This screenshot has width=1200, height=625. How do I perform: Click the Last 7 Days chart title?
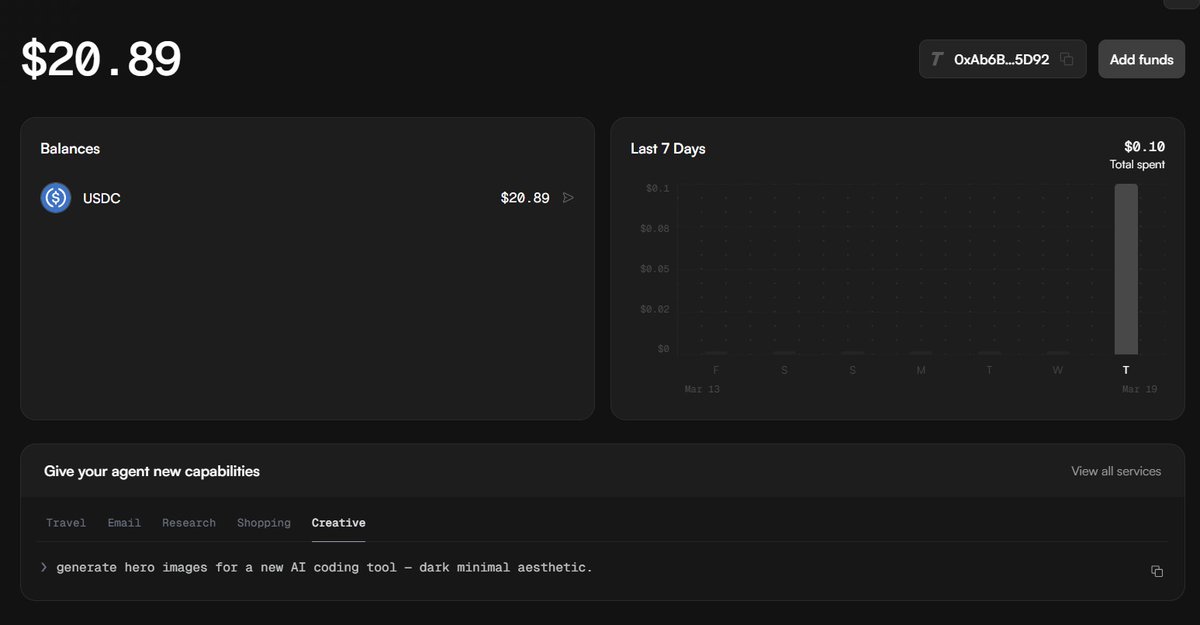pos(668,148)
